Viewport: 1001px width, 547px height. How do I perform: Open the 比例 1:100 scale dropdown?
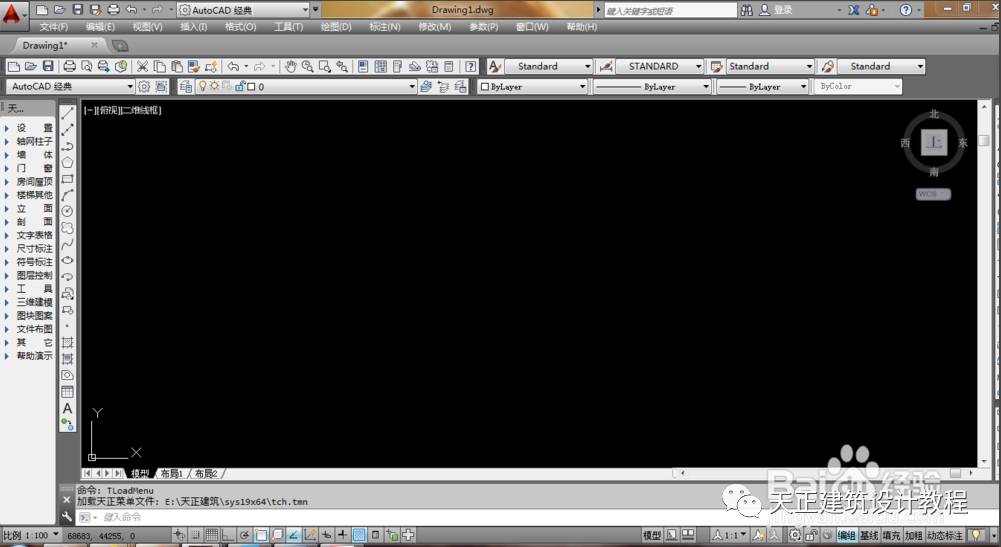pos(31,535)
